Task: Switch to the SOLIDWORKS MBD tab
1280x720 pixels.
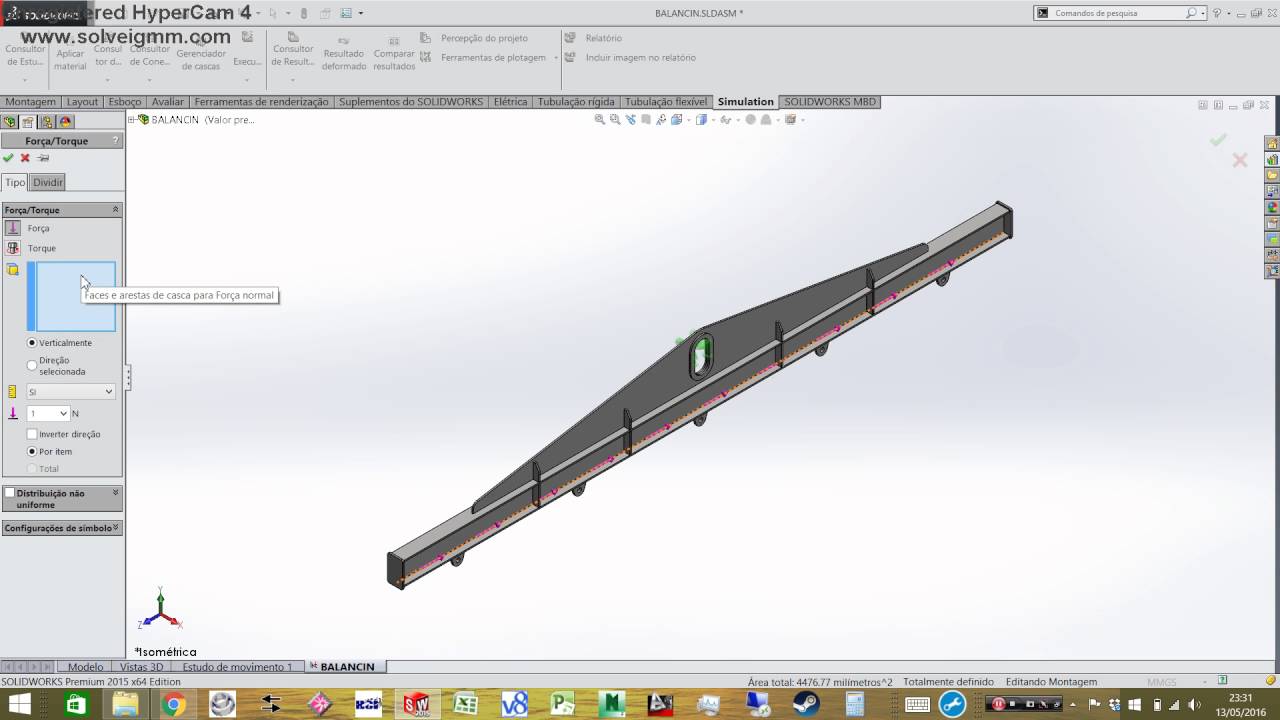Action: (x=830, y=102)
